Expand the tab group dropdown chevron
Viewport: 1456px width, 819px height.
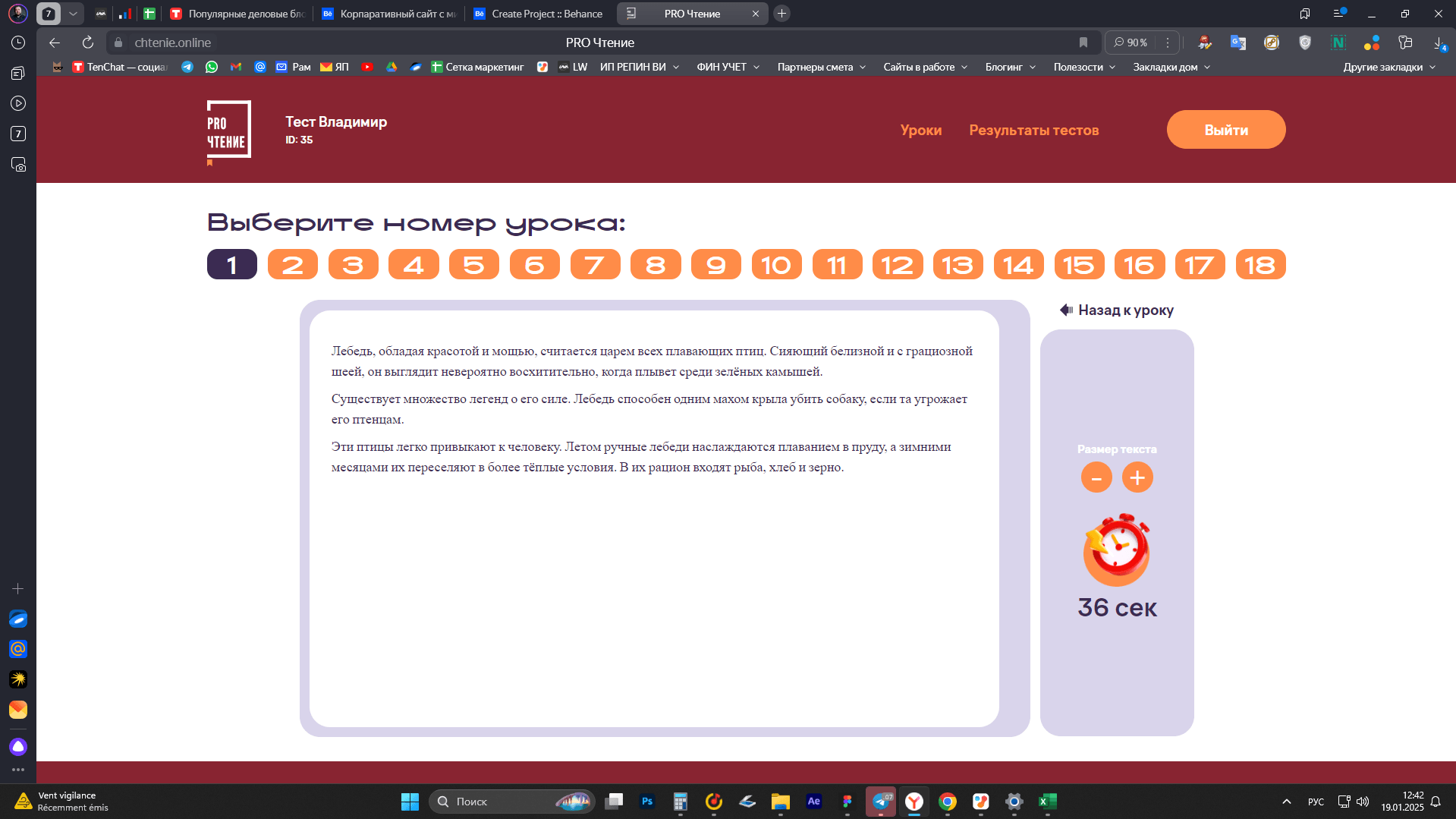point(73,14)
